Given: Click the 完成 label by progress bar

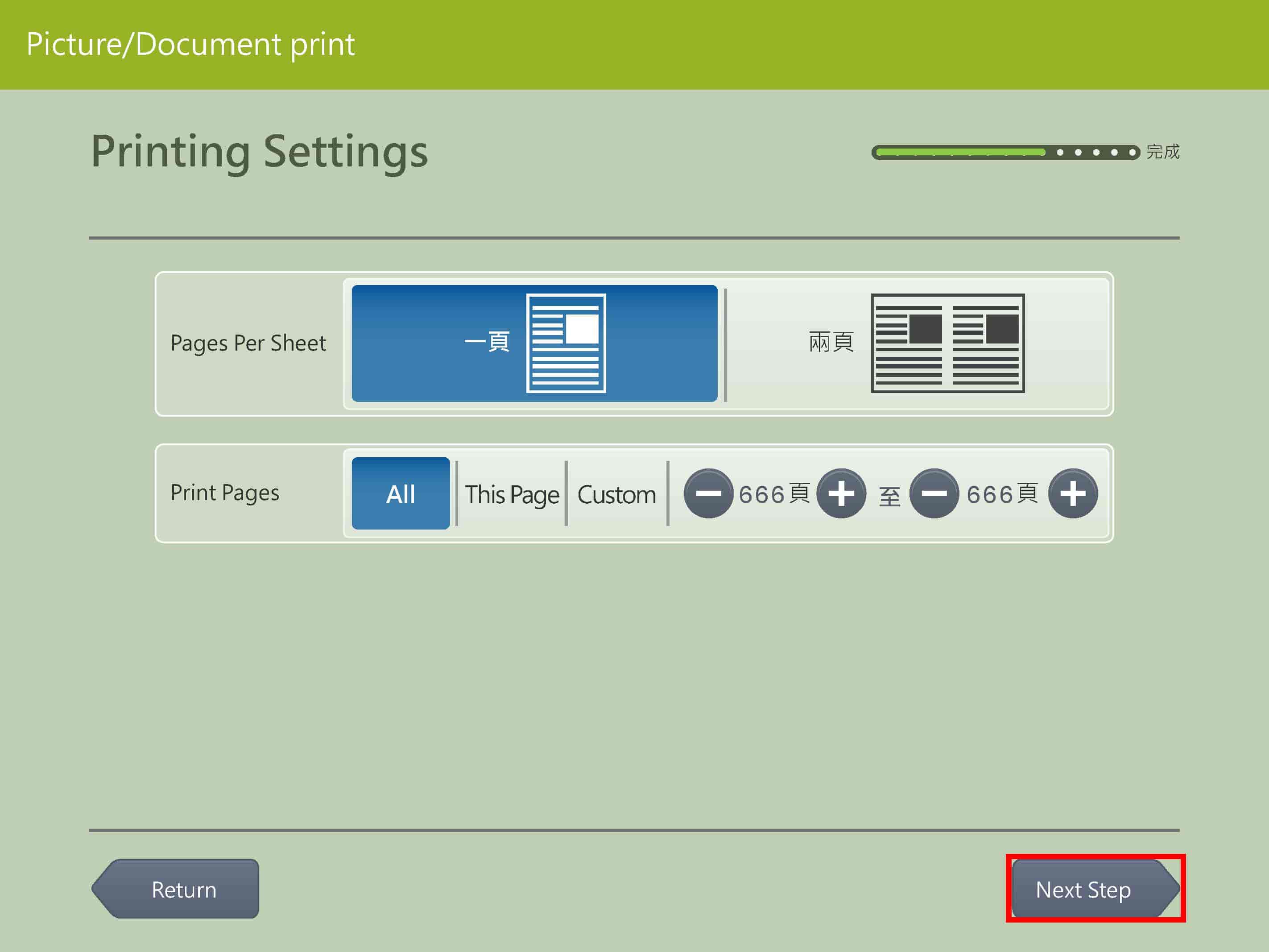Looking at the screenshot, I should pos(1163,152).
